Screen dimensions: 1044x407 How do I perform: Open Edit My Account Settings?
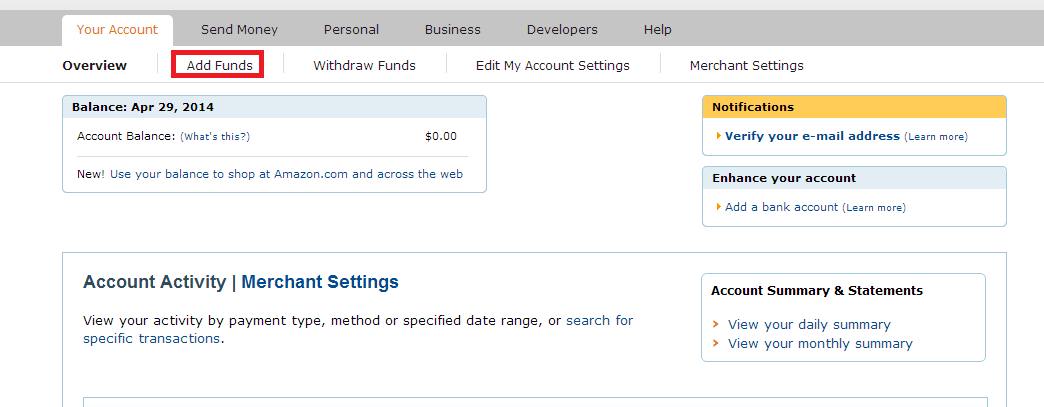click(553, 65)
